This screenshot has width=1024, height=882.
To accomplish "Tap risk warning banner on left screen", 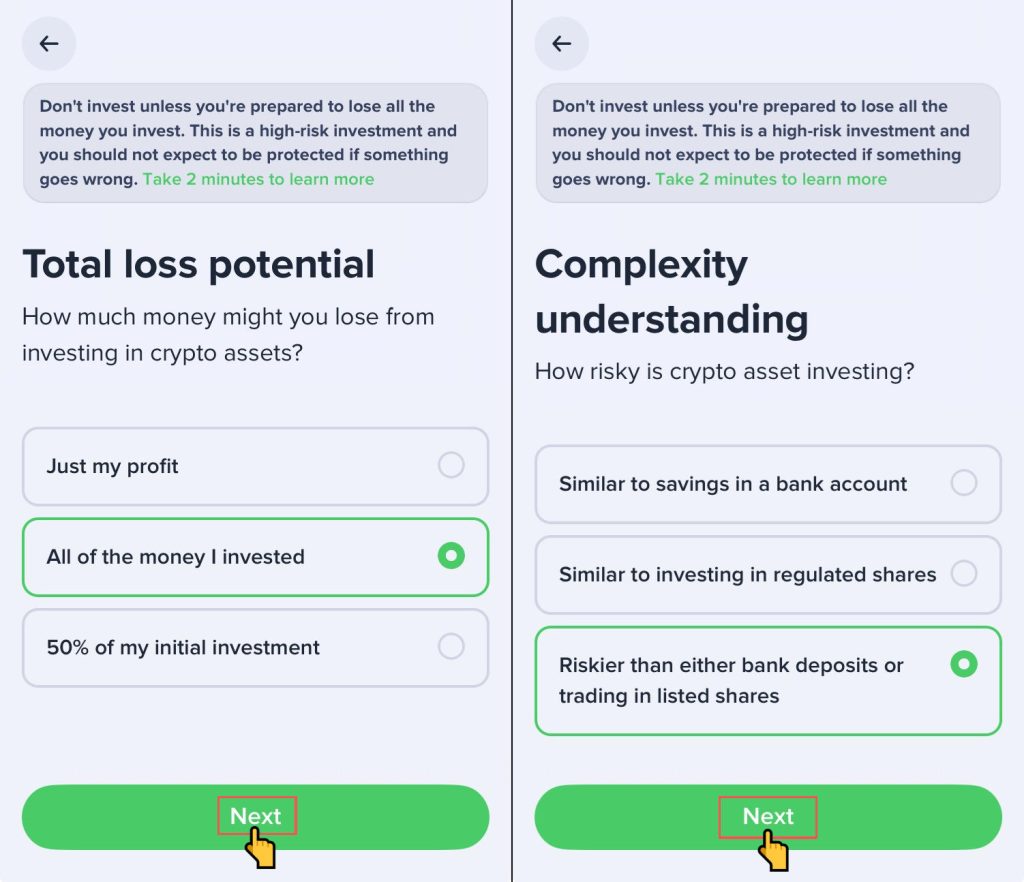I will coord(255,130).
